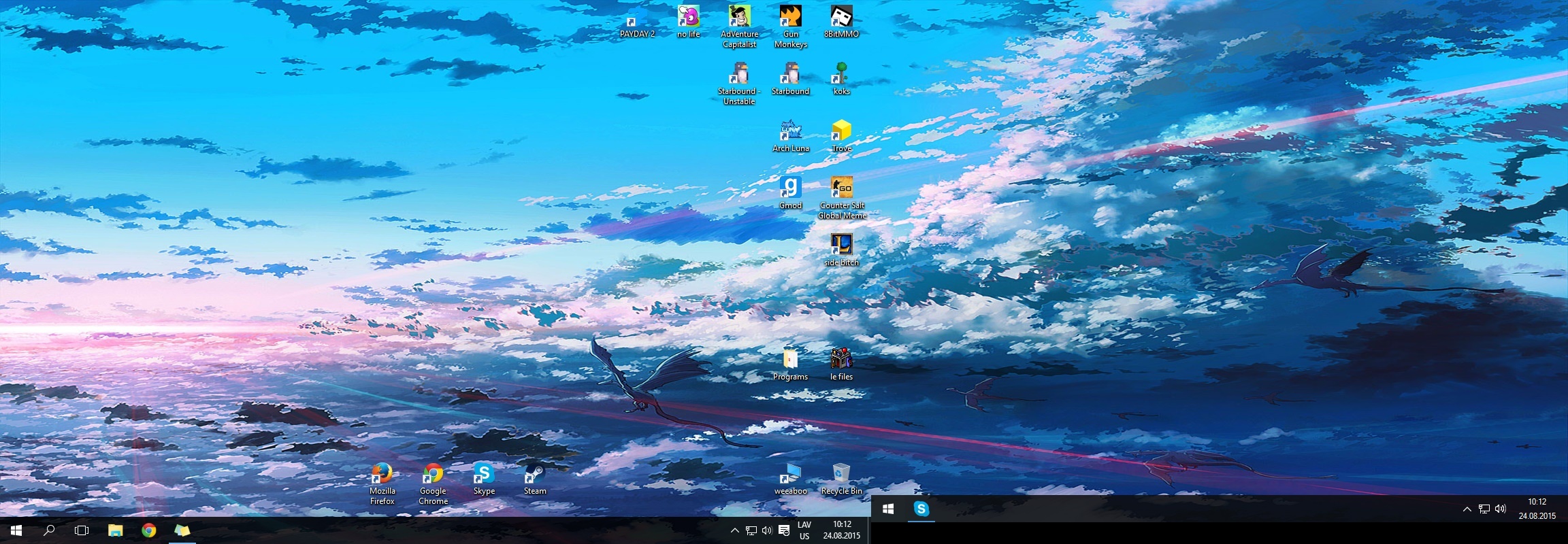Click the weeaboo computer icon
1568x544 pixels.
click(x=790, y=473)
